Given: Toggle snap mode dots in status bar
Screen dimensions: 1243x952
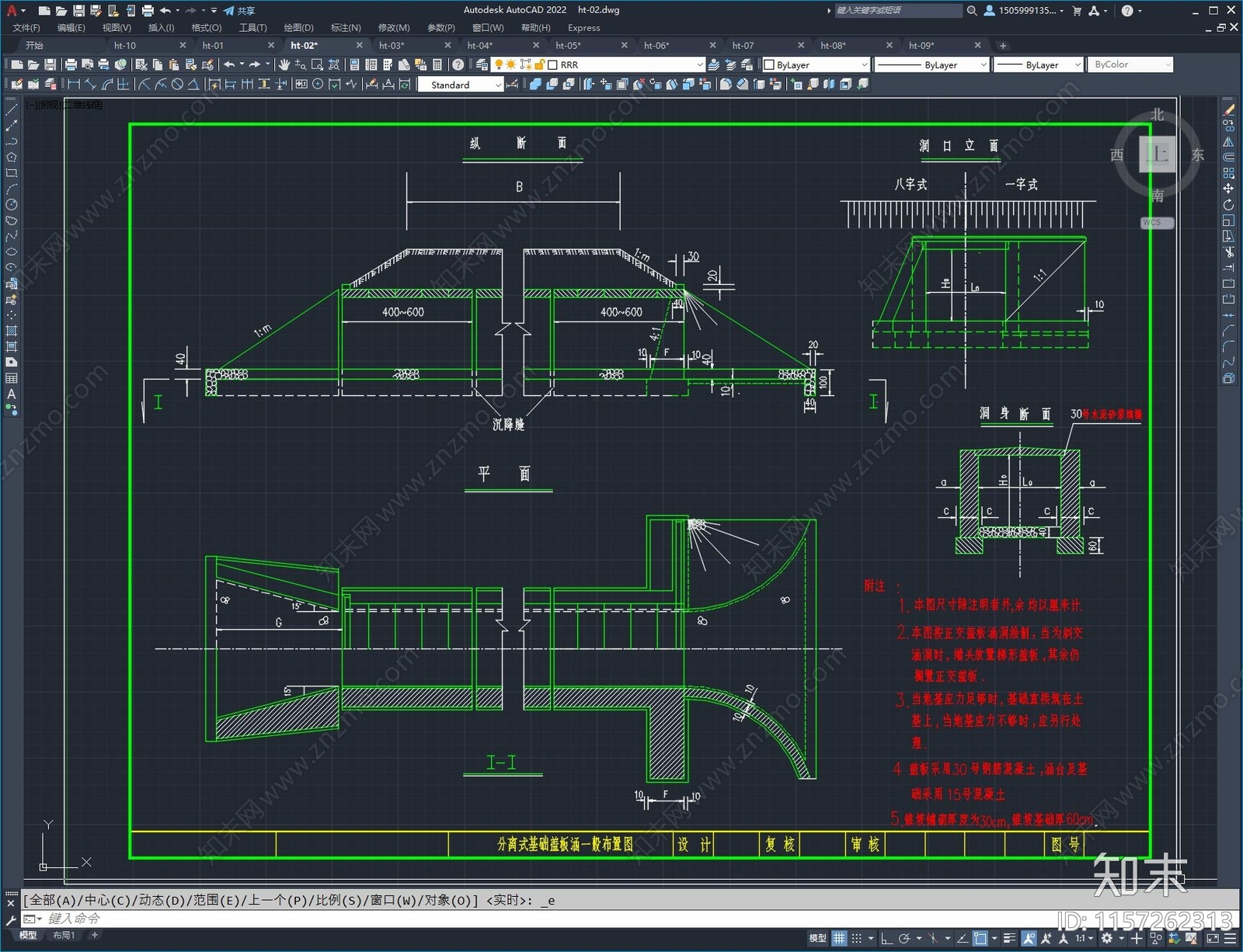Looking at the screenshot, I should 857,938.
